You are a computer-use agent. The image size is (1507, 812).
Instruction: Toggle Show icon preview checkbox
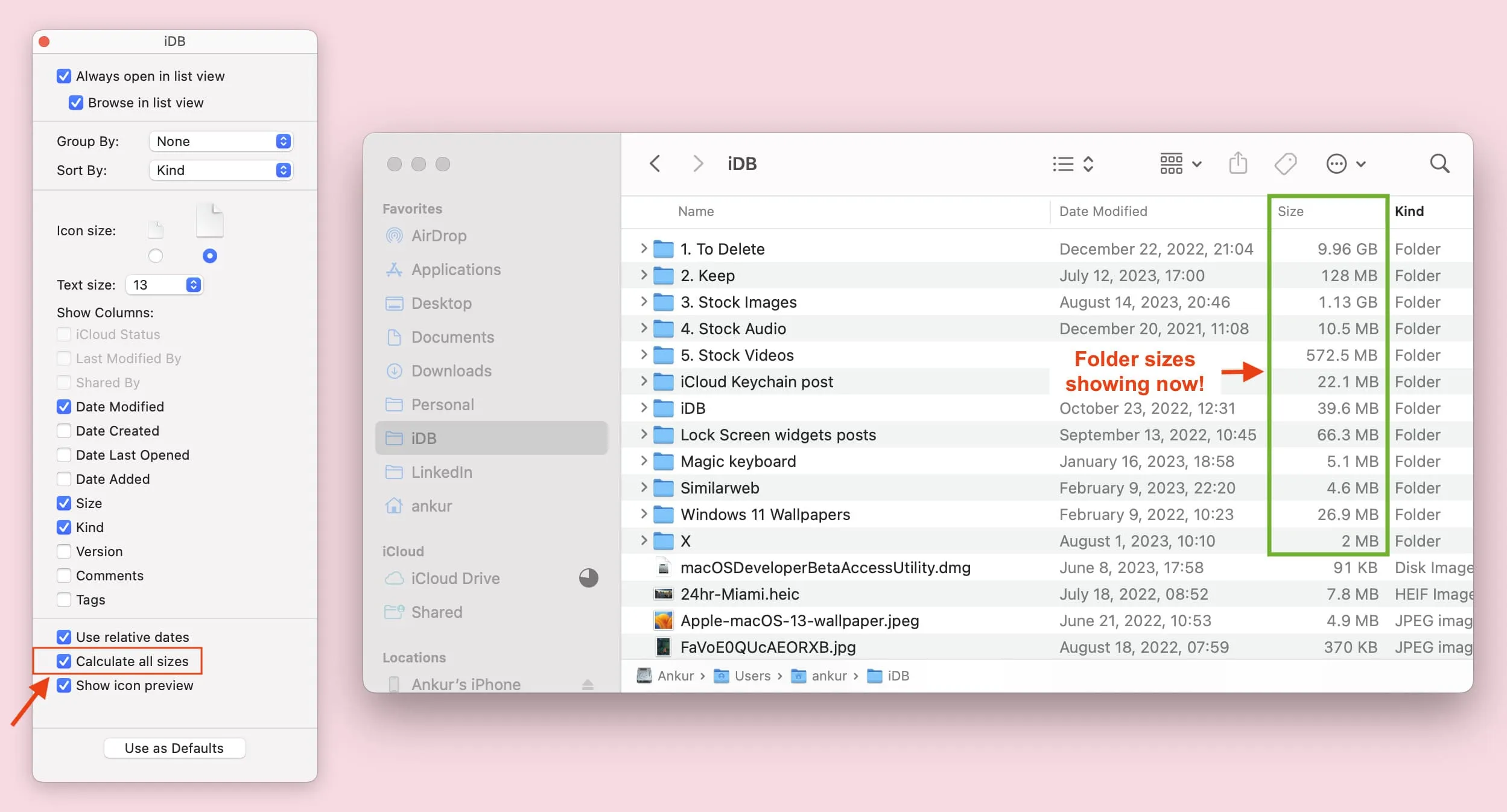(64, 685)
